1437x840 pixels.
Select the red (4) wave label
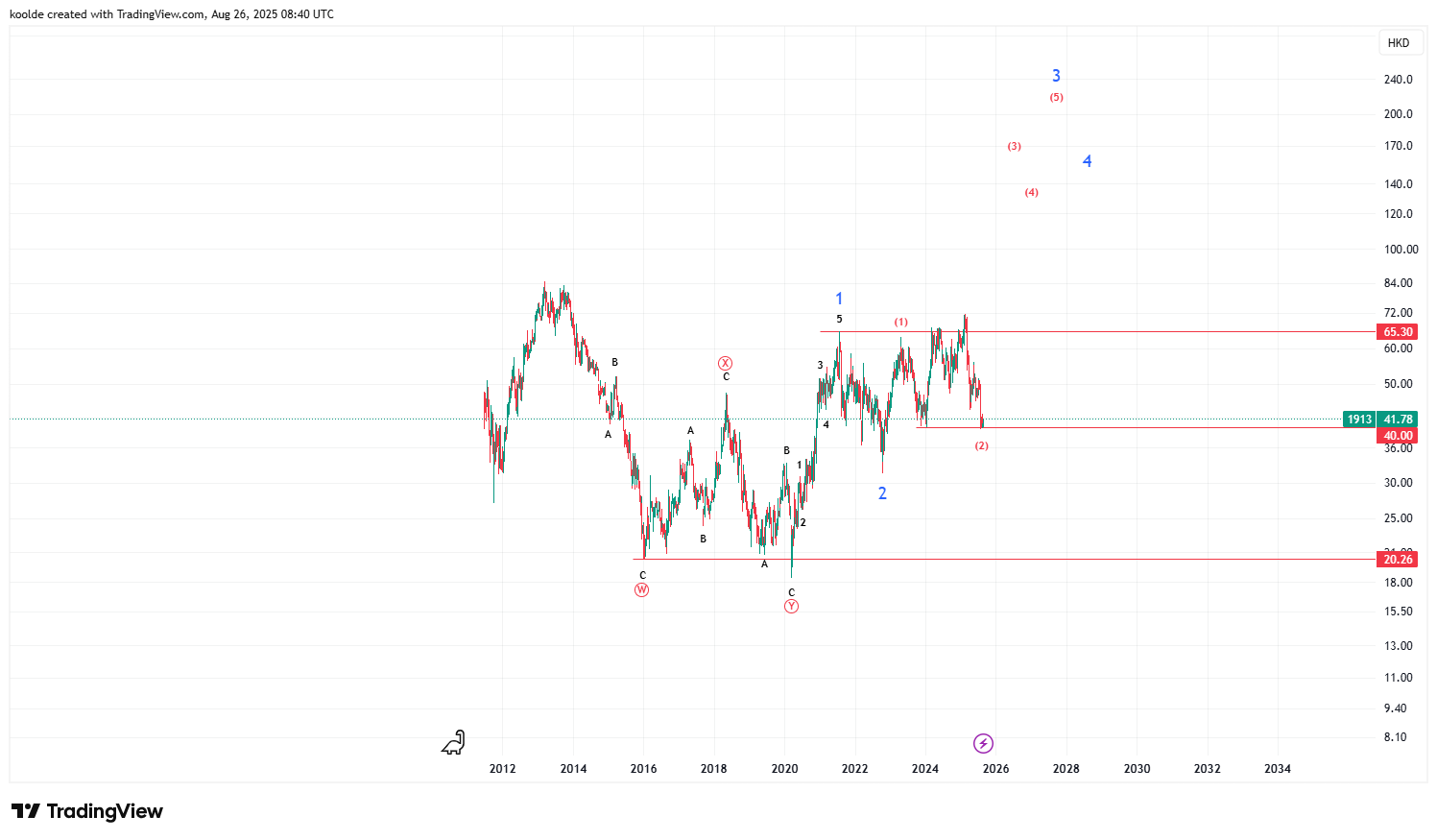coord(1031,192)
